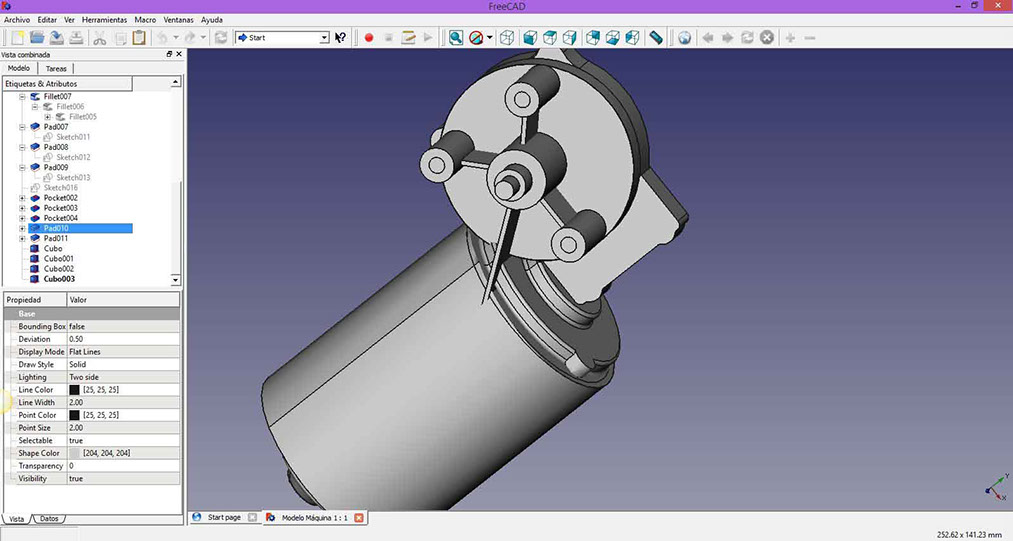Click the save document icon
The image size is (1013, 541).
(x=57, y=37)
